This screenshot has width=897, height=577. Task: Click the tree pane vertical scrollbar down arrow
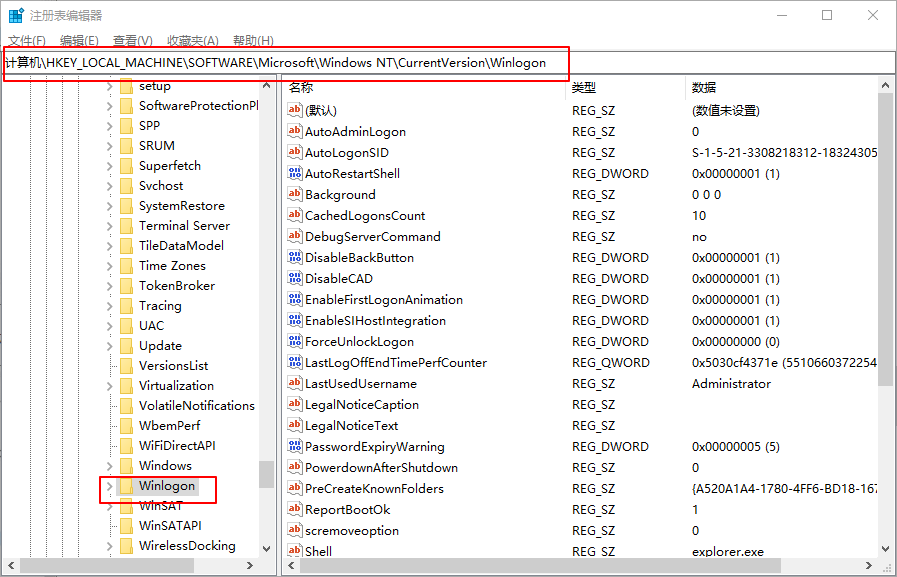(266, 548)
